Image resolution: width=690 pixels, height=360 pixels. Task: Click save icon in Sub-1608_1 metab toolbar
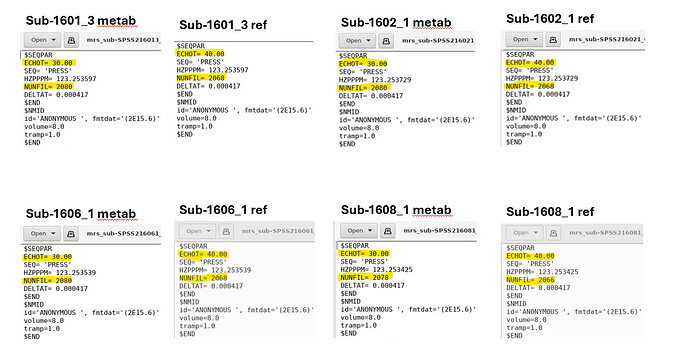pyautogui.click(x=388, y=231)
